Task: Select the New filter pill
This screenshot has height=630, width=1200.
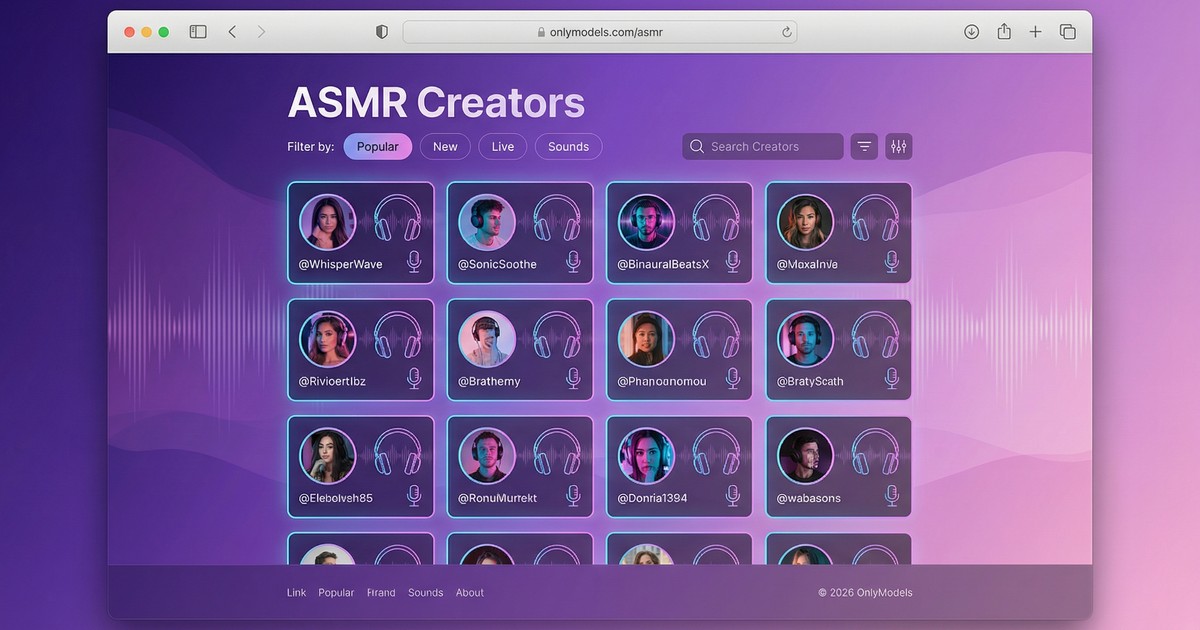Action: (x=445, y=146)
